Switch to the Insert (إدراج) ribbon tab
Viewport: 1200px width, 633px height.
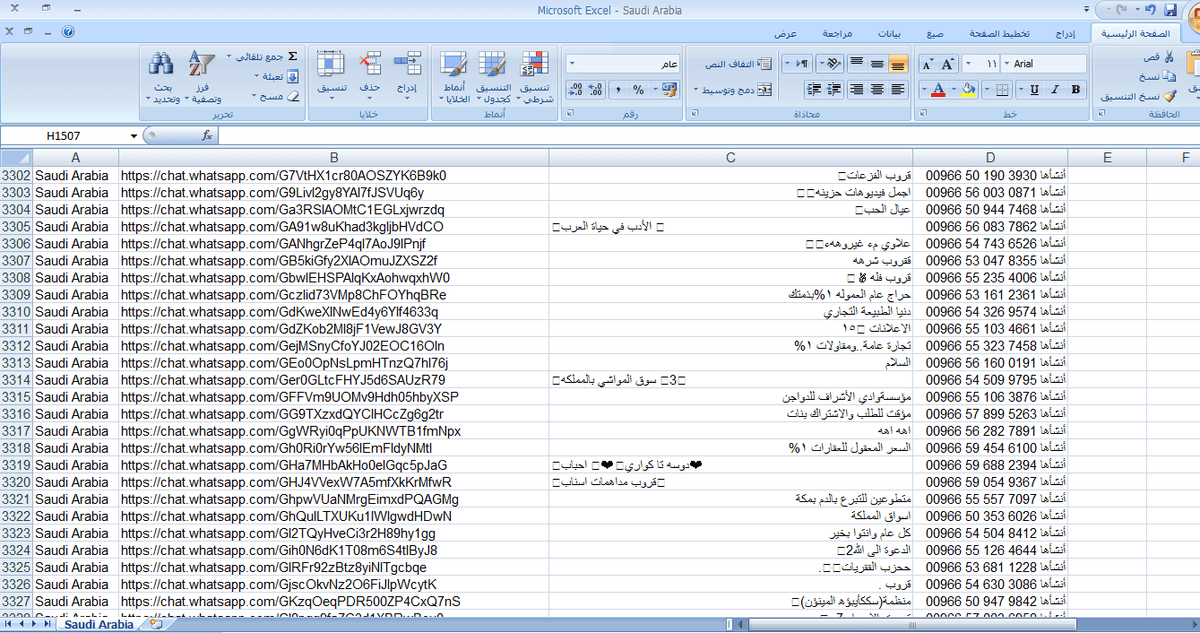tap(1067, 33)
